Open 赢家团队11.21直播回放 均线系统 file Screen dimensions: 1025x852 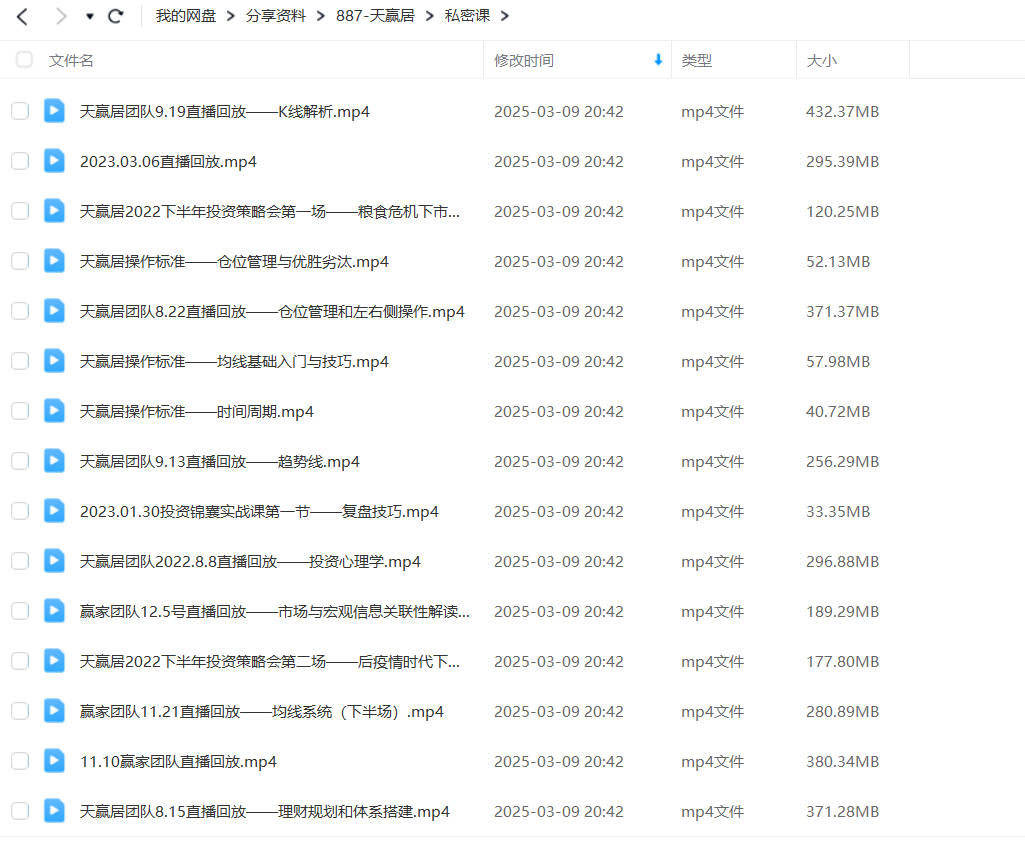point(261,712)
